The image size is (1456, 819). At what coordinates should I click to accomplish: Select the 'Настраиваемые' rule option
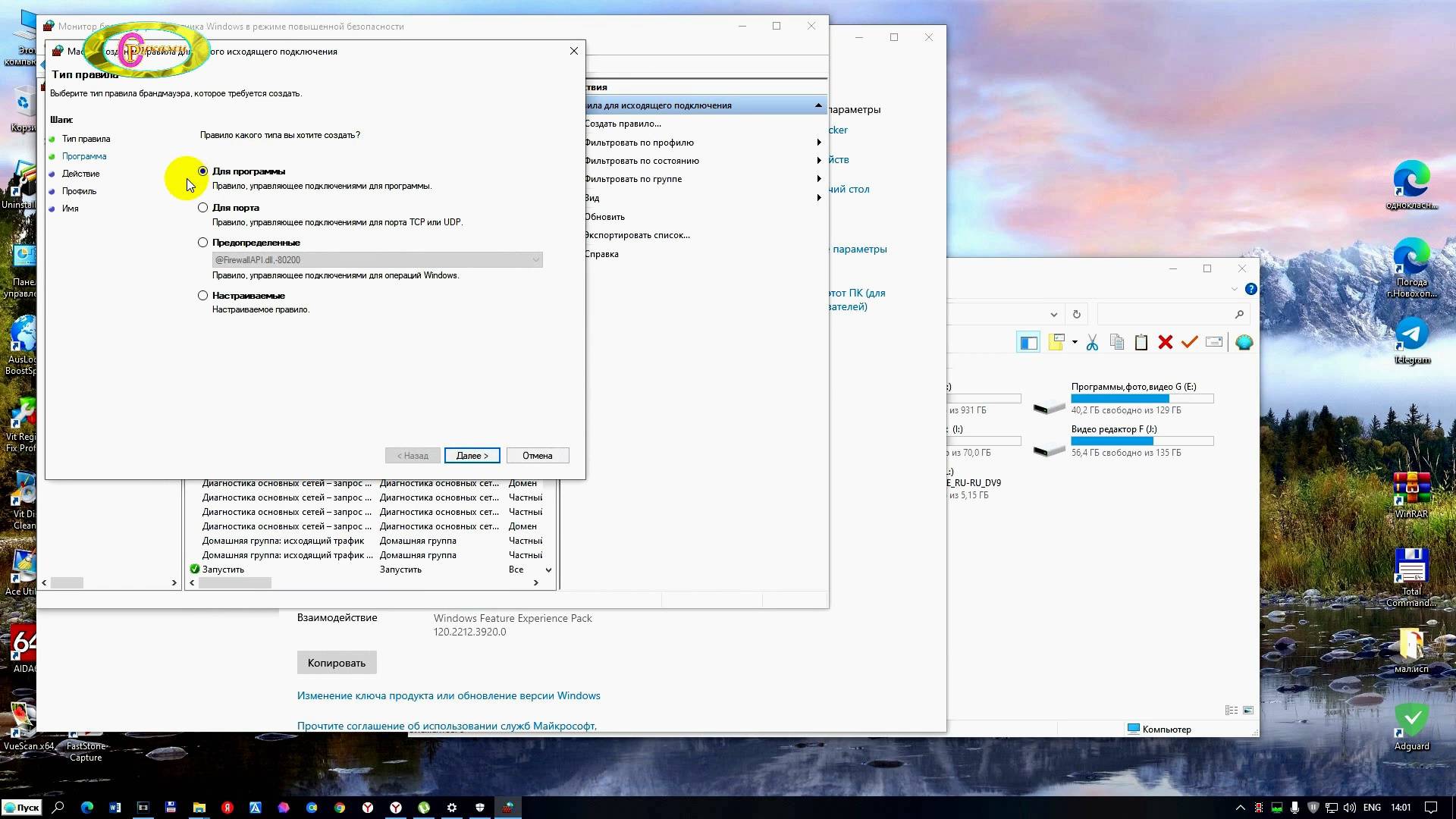coord(202,296)
